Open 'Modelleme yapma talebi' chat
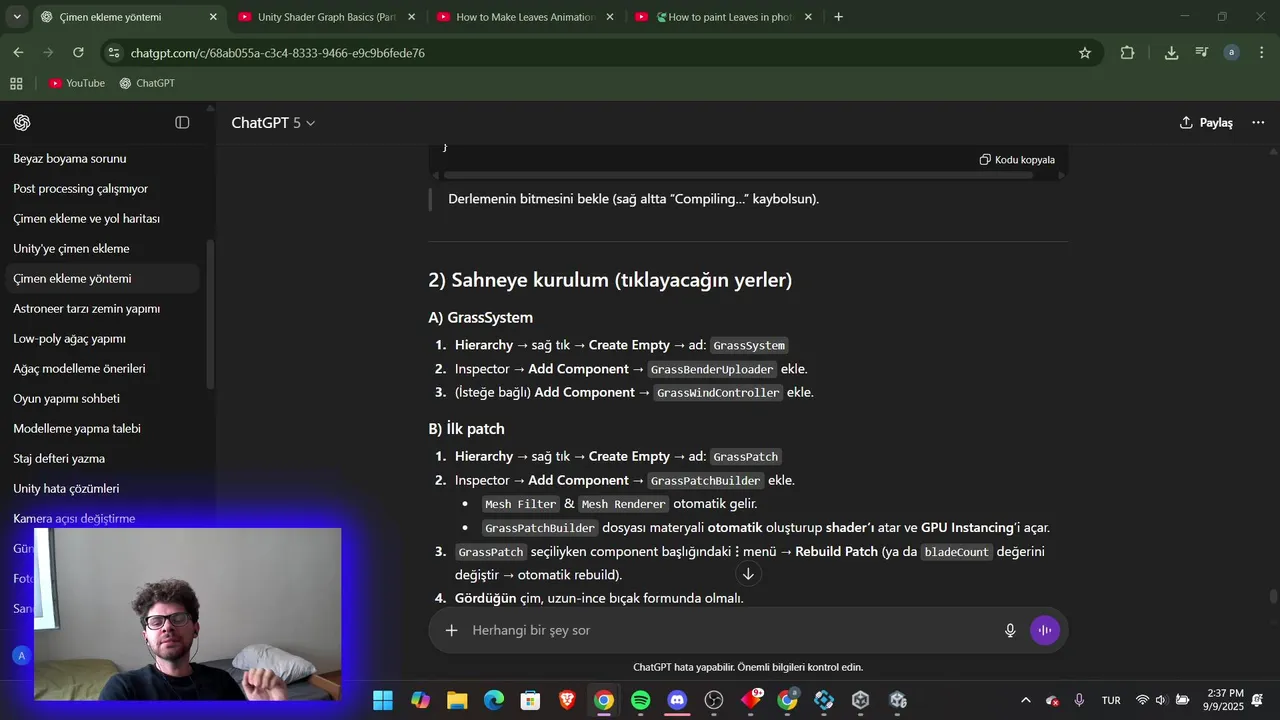1280x720 pixels. point(100,428)
